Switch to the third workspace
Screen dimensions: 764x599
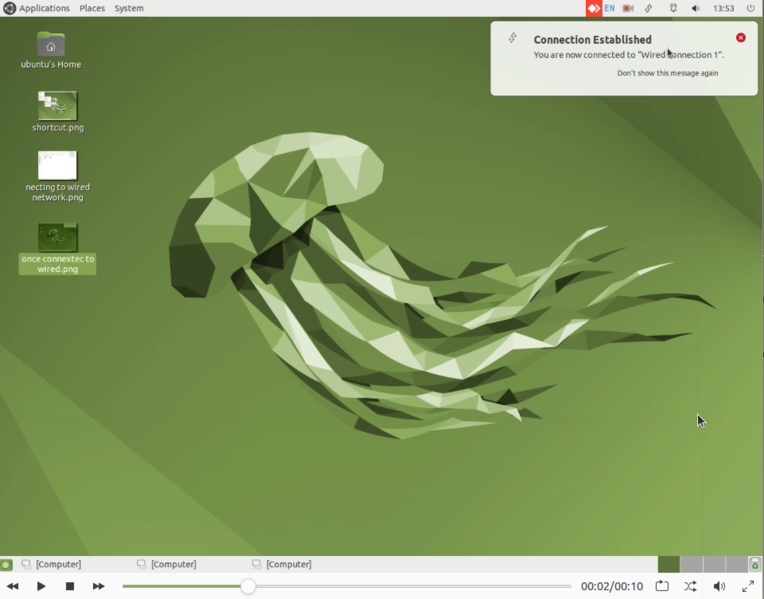(714, 564)
